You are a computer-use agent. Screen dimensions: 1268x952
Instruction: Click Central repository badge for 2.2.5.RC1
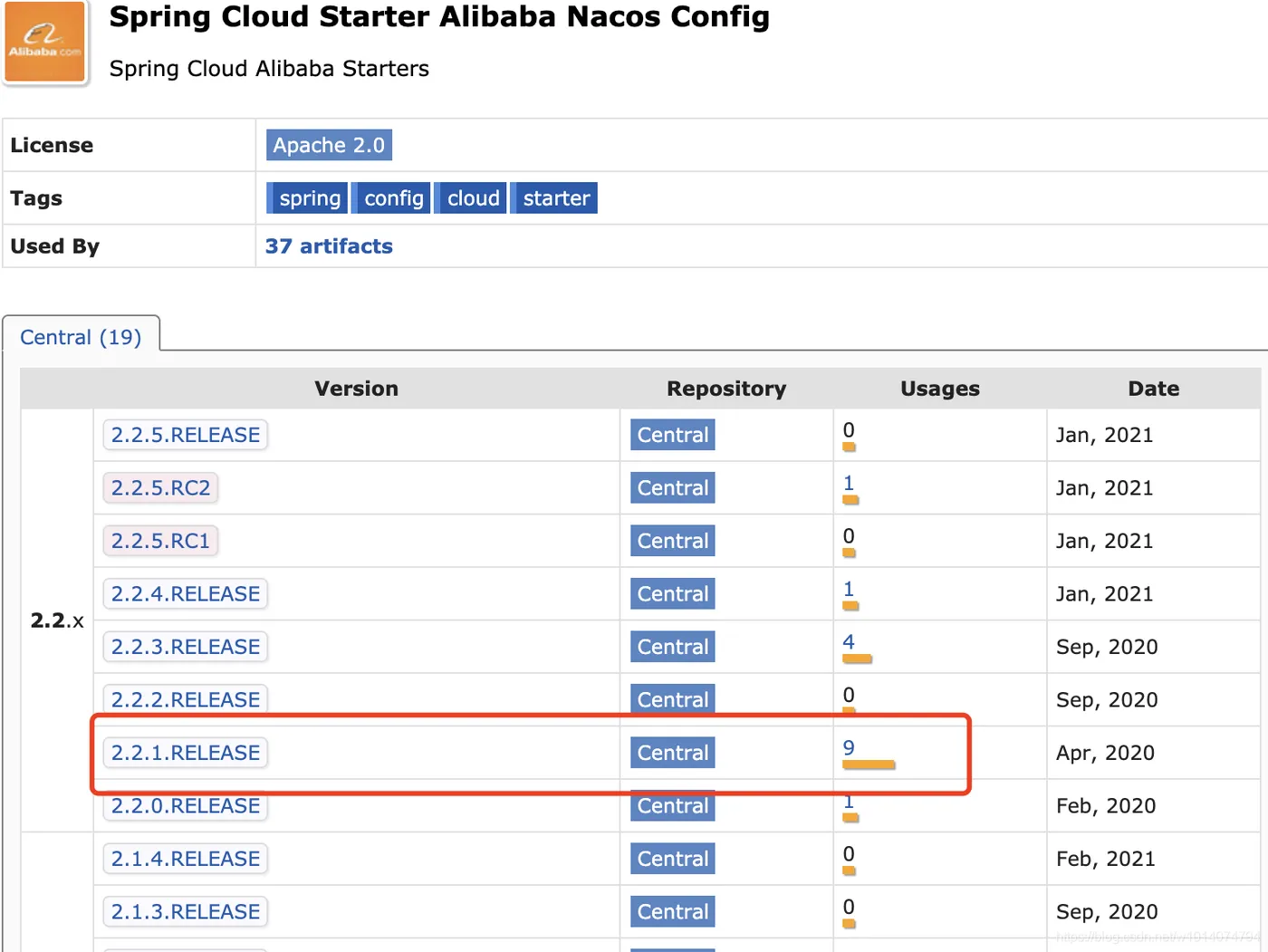673,541
